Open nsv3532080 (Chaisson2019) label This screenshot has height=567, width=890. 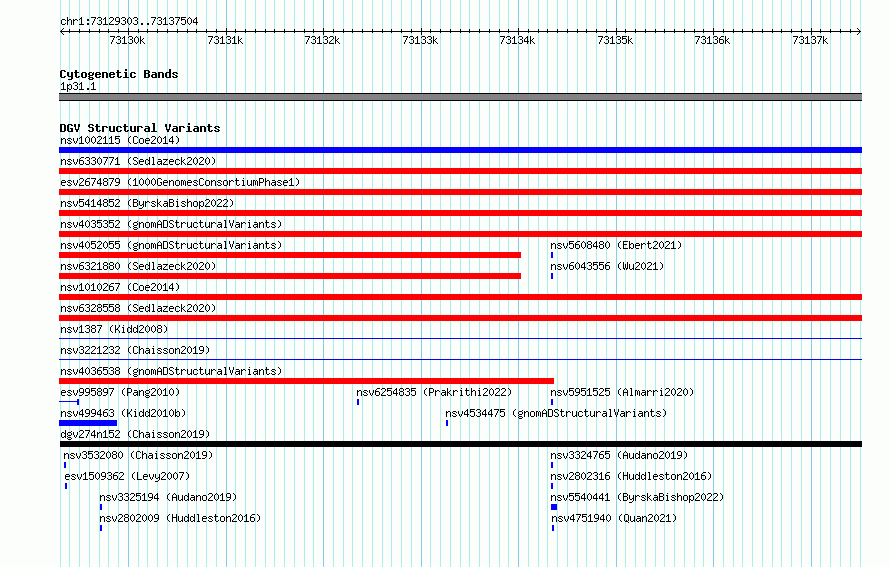[x=138, y=455]
